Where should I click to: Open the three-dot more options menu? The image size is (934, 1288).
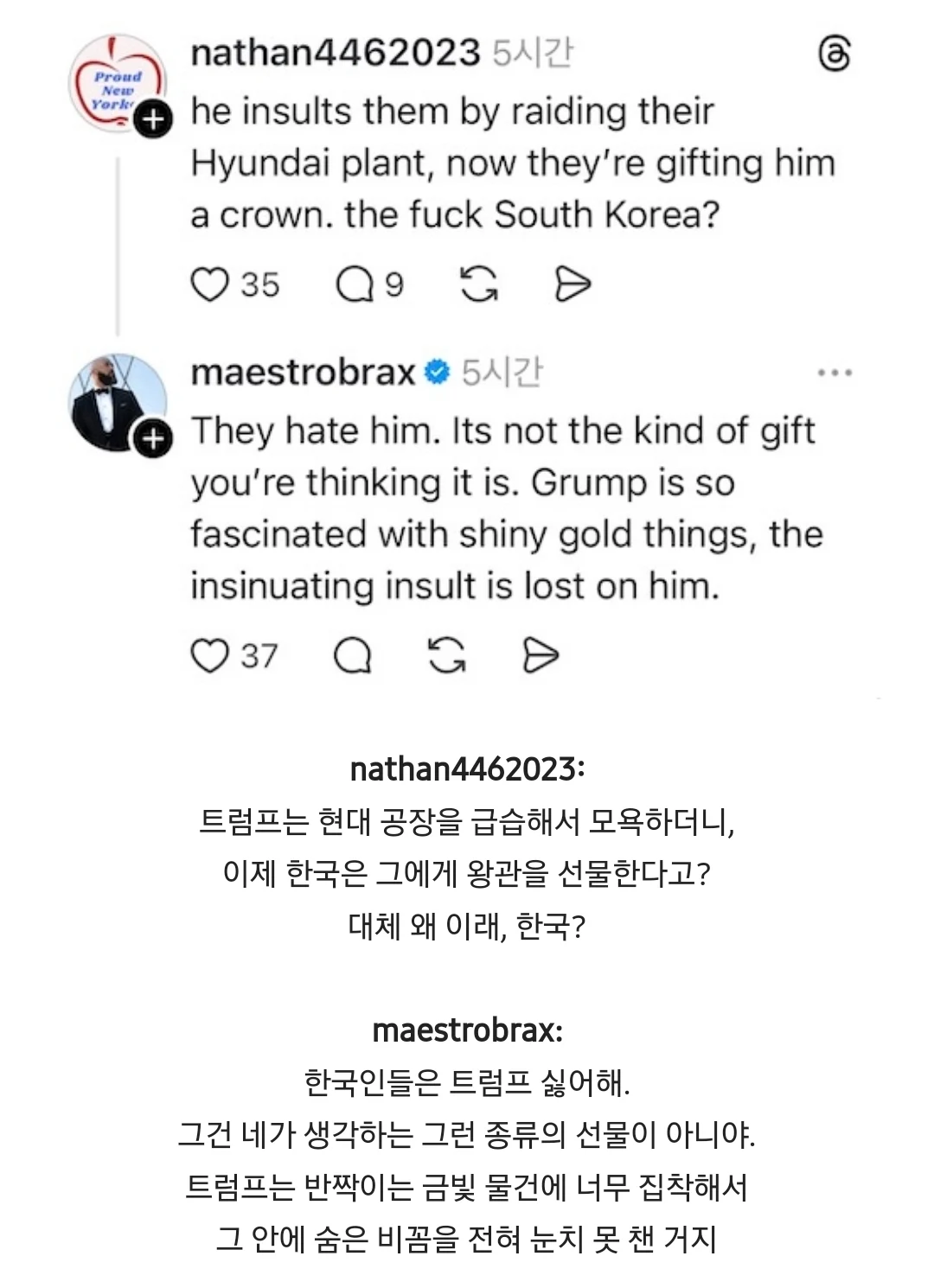(834, 373)
